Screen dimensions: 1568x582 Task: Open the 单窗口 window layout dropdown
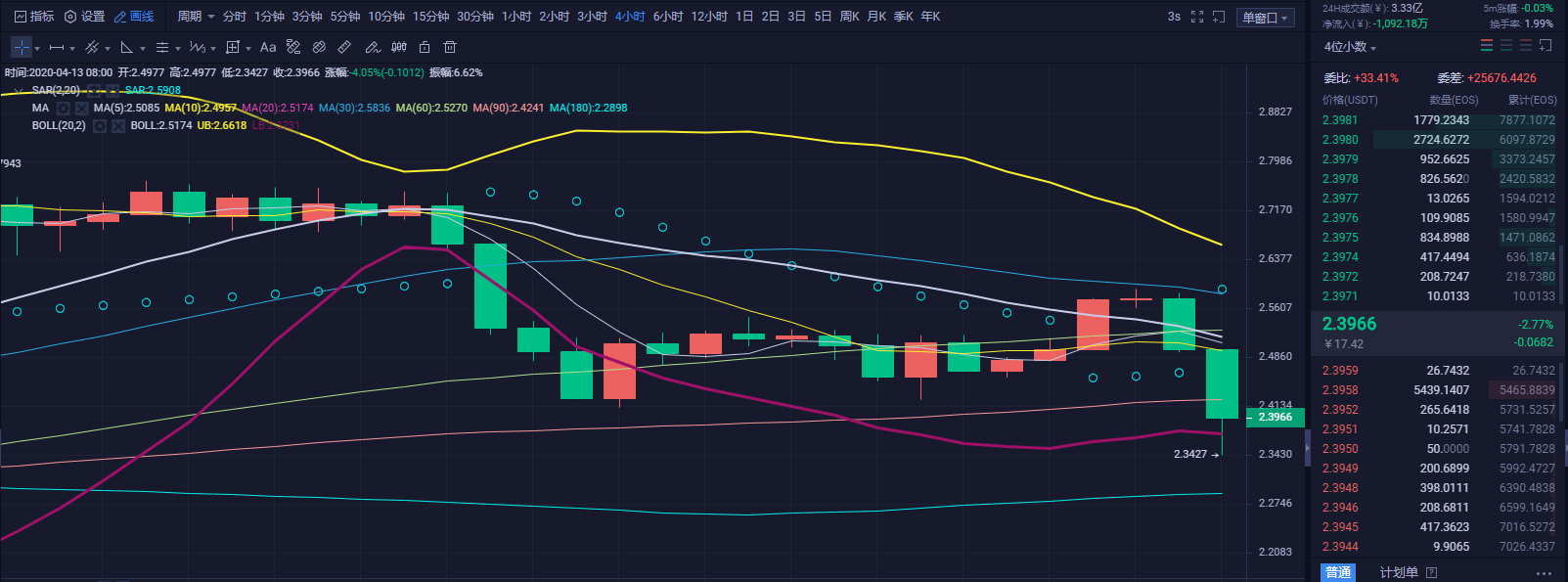click(x=1266, y=18)
